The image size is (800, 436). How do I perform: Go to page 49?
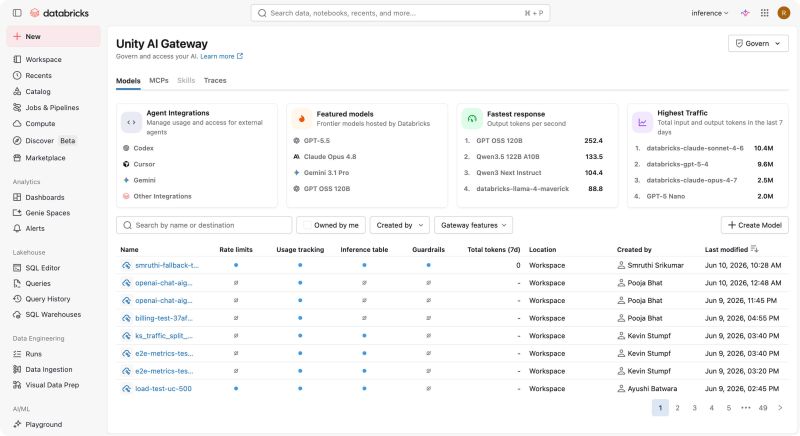[763, 407]
